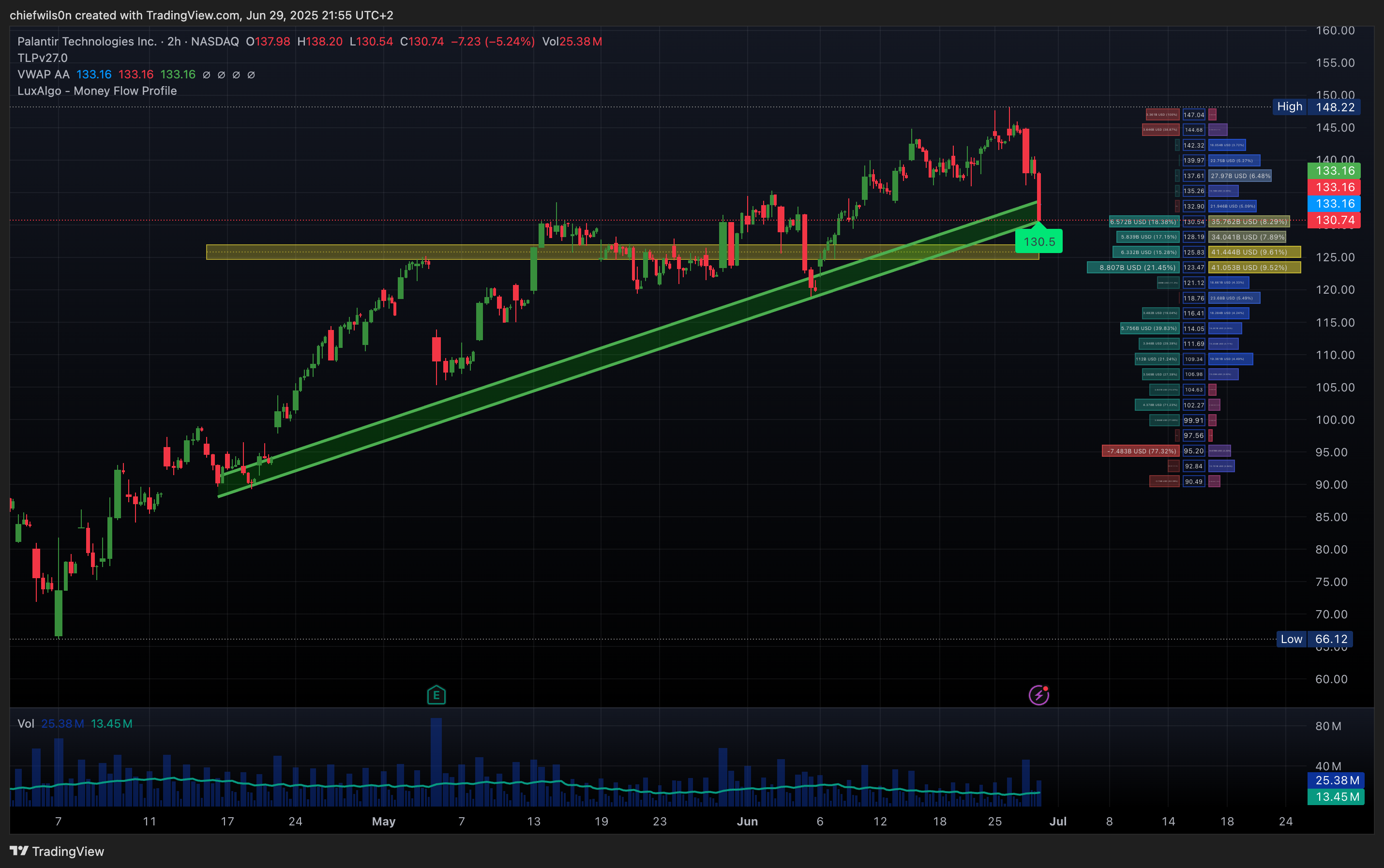Click the Vol indicator legend label
This screenshot has width=1384, height=868.
(x=26, y=723)
